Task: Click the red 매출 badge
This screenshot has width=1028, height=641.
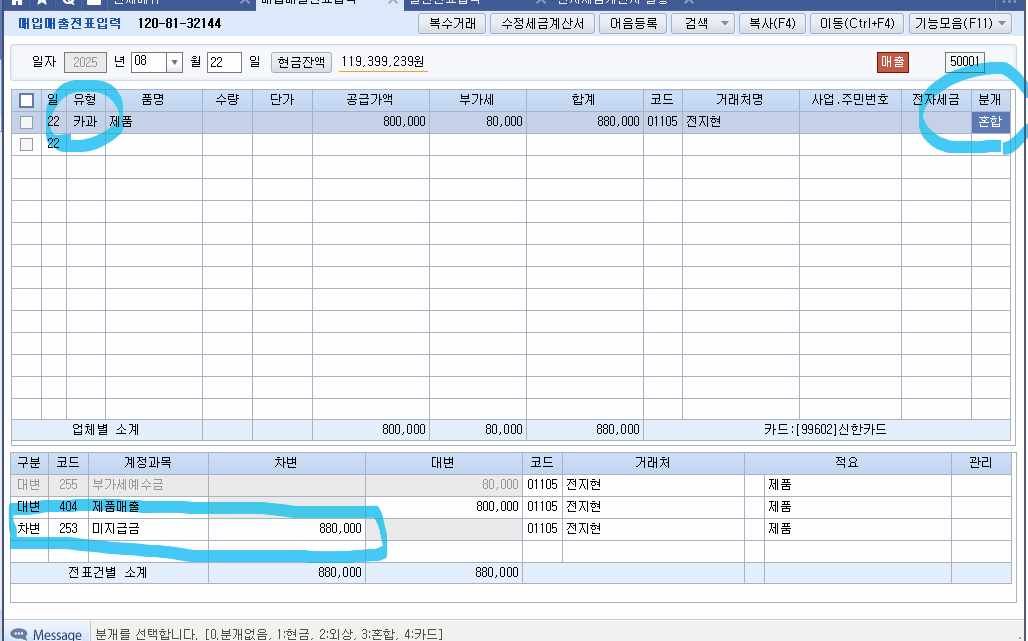Action: [x=892, y=62]
